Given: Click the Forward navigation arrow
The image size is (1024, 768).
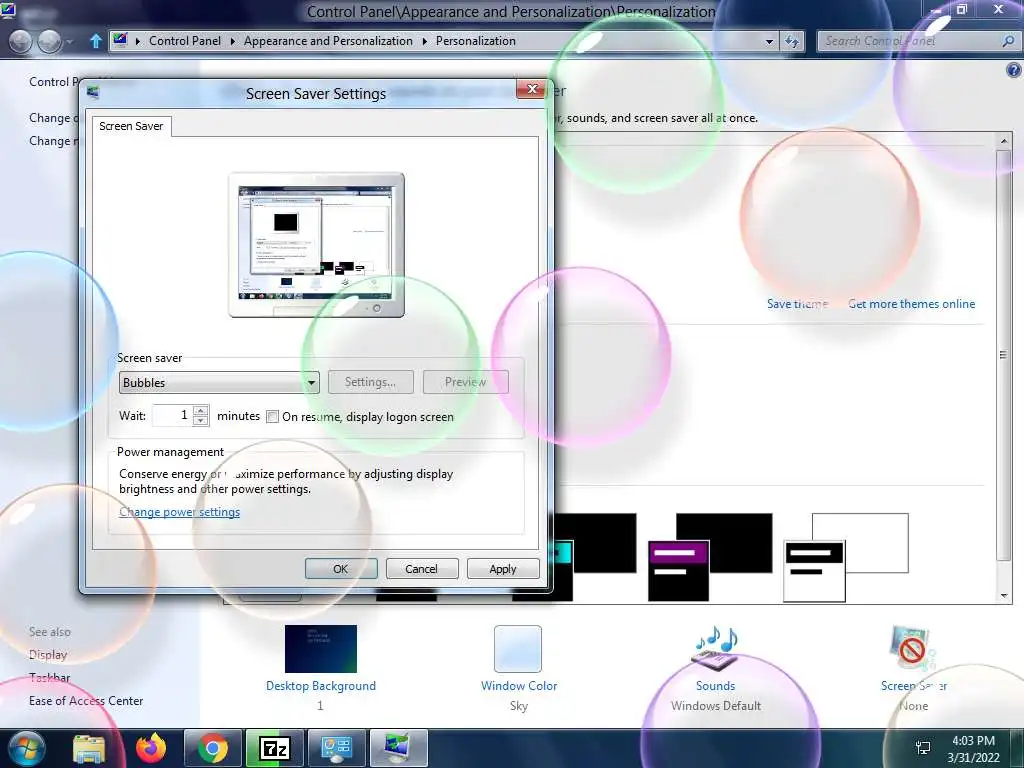Looking at the screenshot, I should point(50,41).
